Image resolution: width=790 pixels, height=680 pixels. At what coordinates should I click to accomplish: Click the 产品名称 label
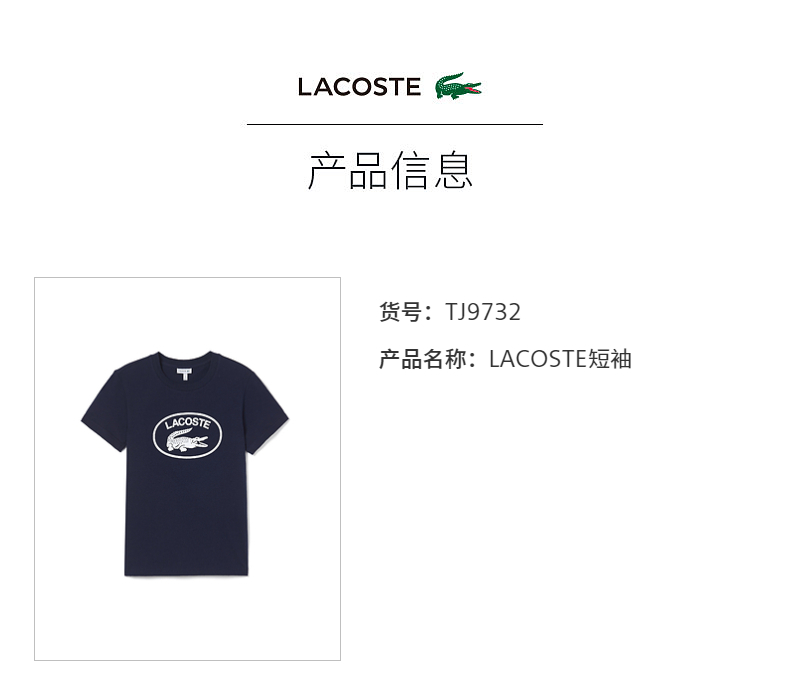tap(422, 359)
